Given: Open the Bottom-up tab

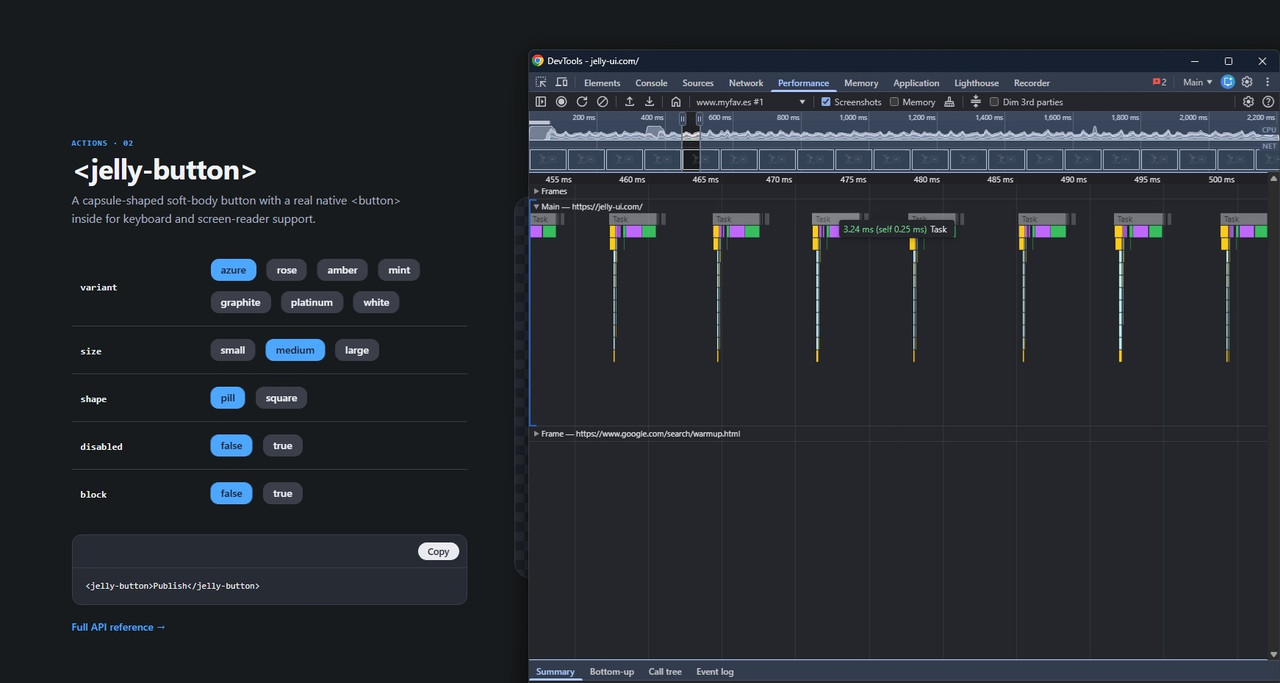Looking at the screenshot, I should coord(612,672).
